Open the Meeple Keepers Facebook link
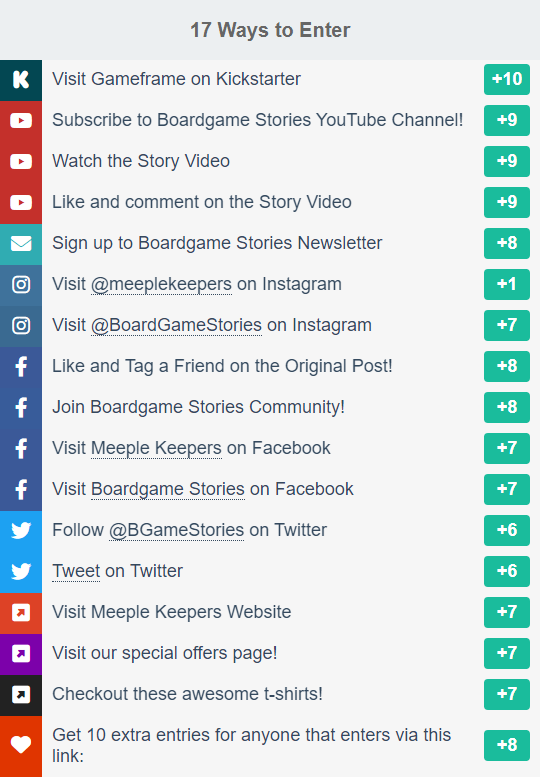The height and width of the screenshot is (777, 540). [x=156, y=448]
